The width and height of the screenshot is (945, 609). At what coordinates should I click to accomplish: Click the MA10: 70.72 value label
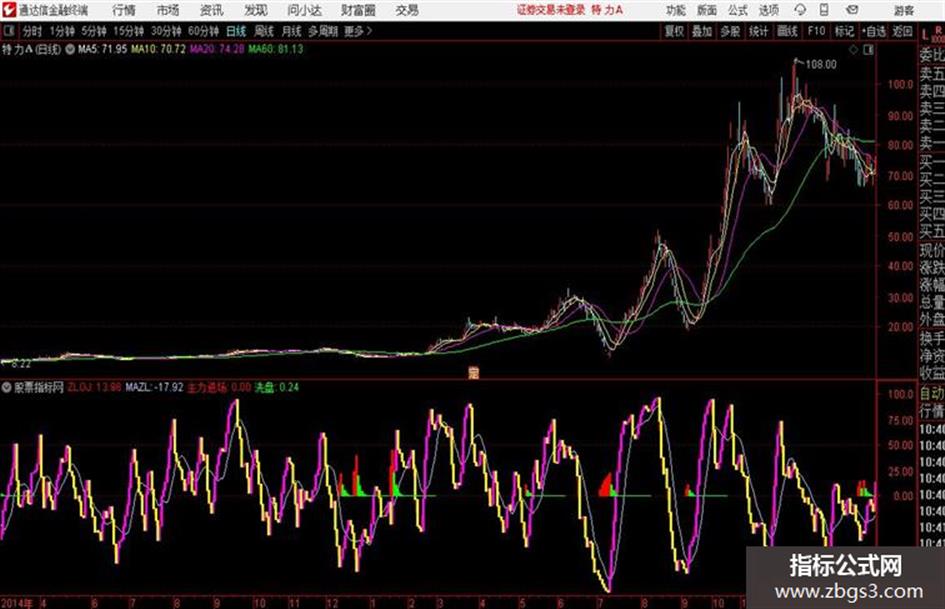pos(159,49)
